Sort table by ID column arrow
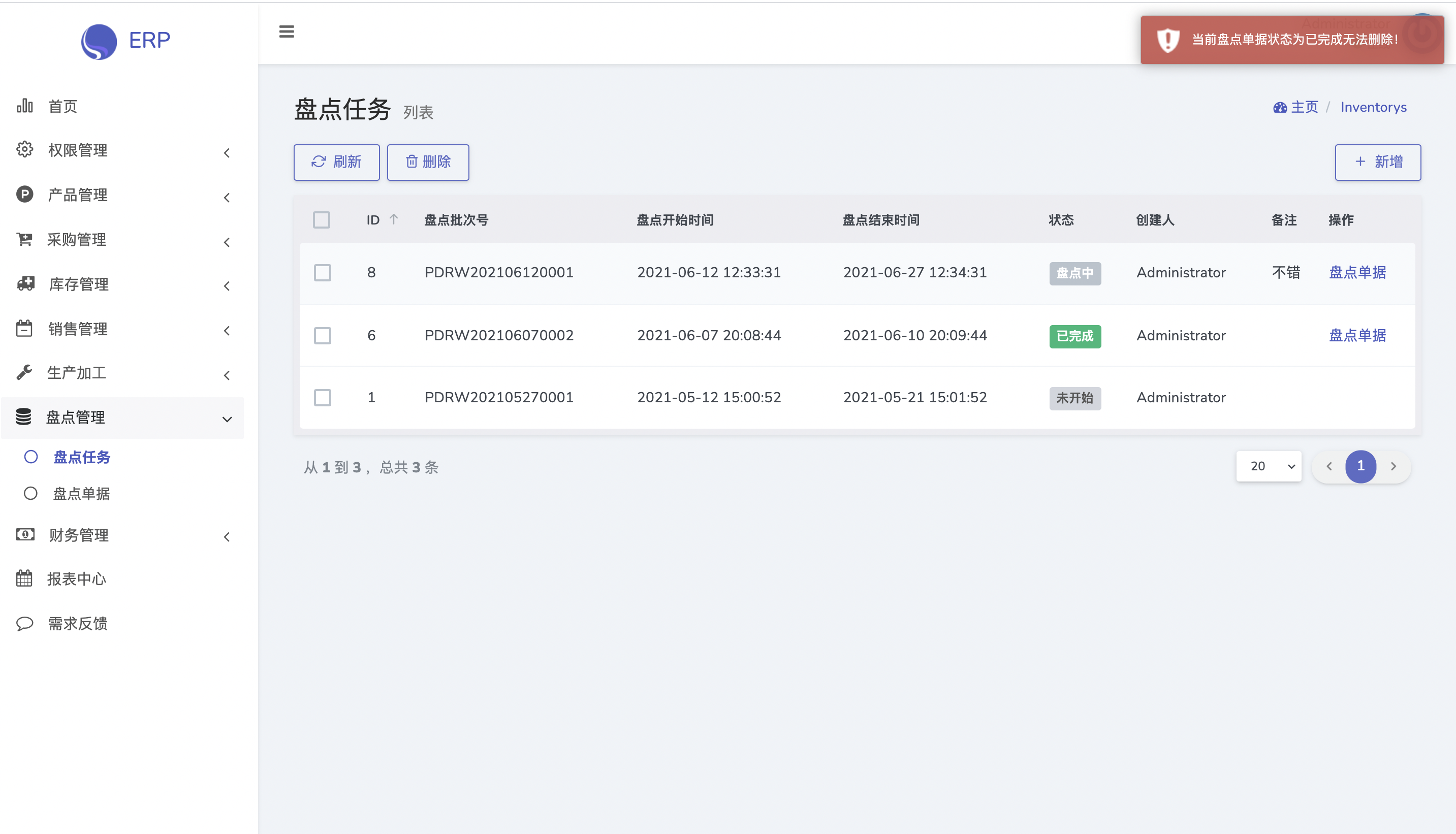The image size is (1456, 834). pos(394,219)
